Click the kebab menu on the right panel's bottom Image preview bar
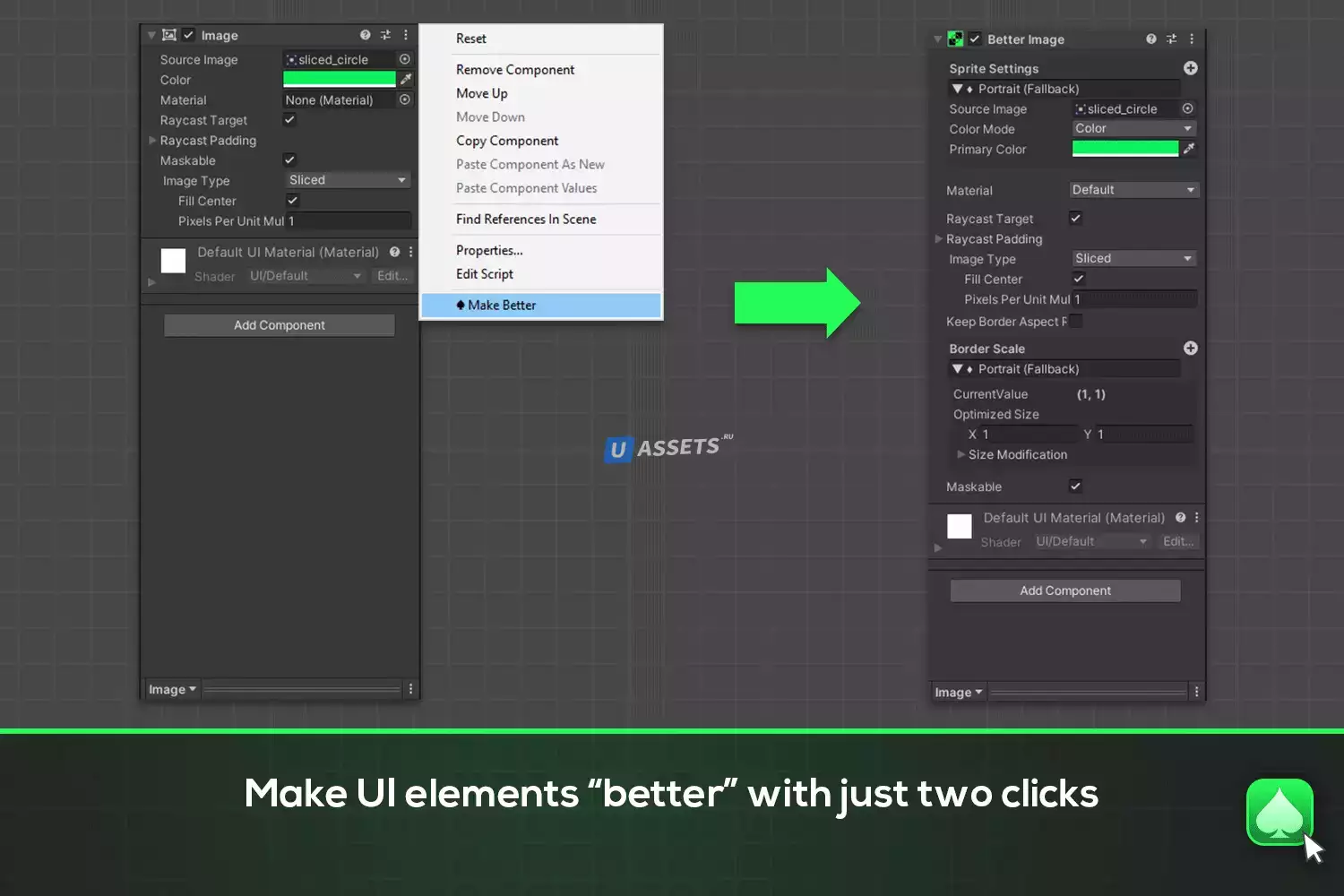This screenshot has height=896, width=1344. coord(1197,692)
